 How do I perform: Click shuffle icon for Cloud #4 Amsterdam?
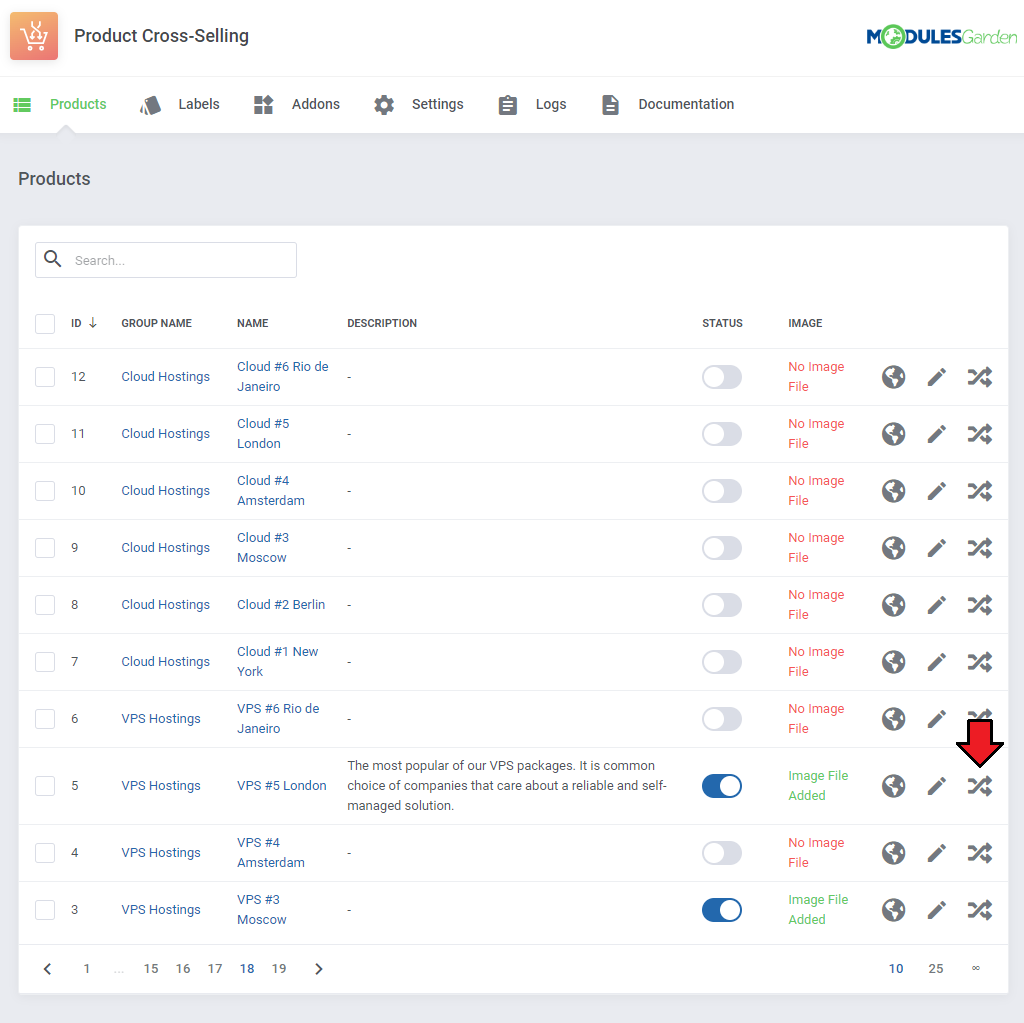tap(980, 491)
